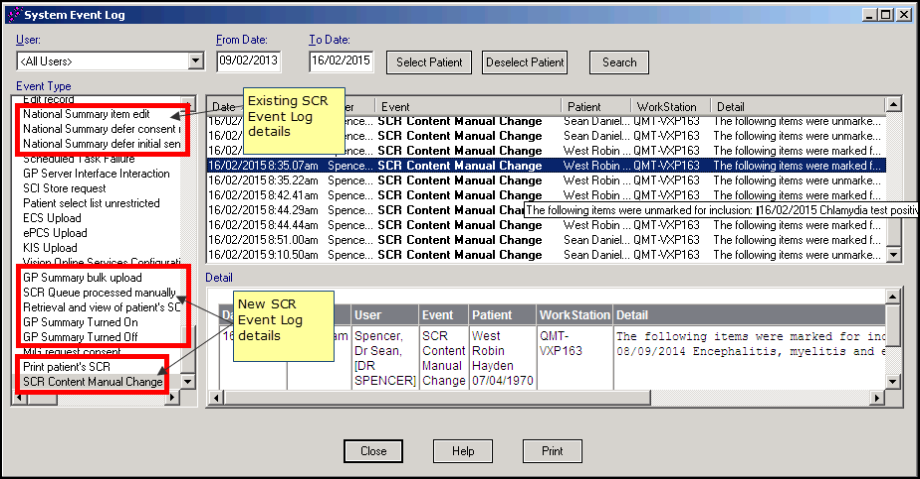Image resolution: width=920 pixels, height=479 pixels.
Task: Click the Help button
Action: point(462,451)
